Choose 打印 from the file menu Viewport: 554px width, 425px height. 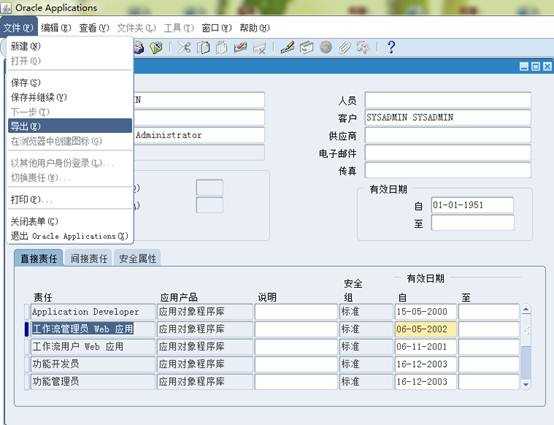point(70,200)
